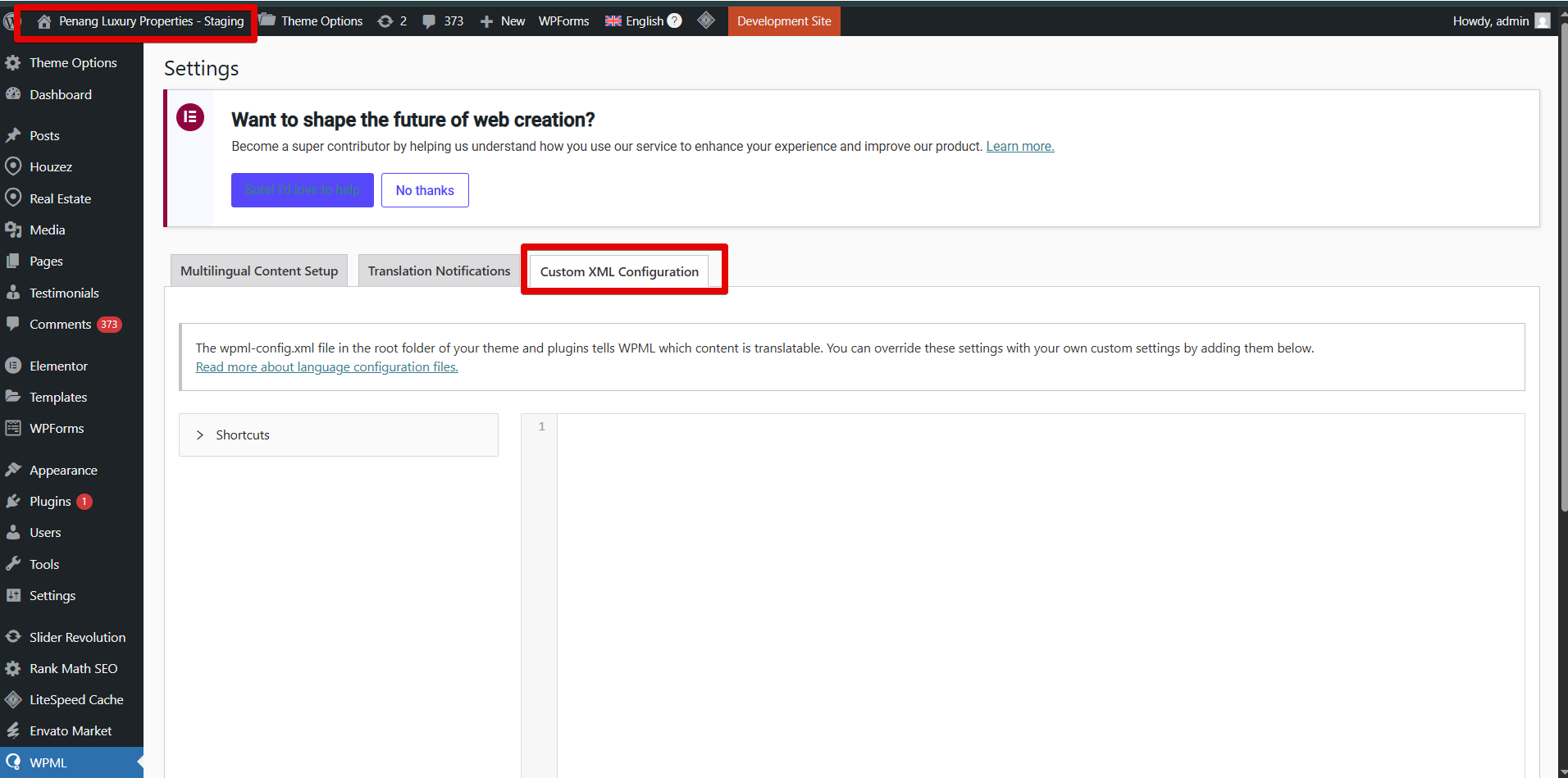Click the Rank Math SEO icon in sidebar
The height and width of the screenshot is (778, 1568).
pyautogui.click(x=13, y=668)
